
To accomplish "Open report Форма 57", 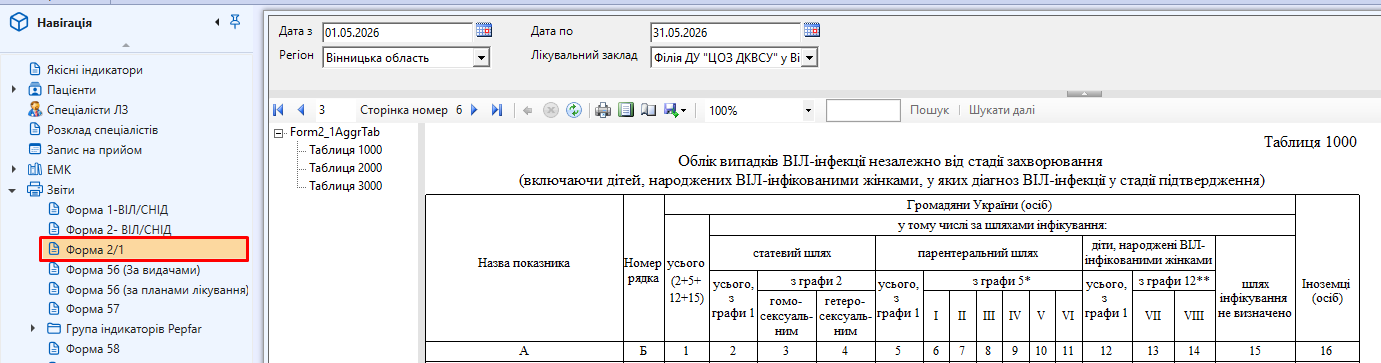I will pyautogui.click(x=92, y=309).
